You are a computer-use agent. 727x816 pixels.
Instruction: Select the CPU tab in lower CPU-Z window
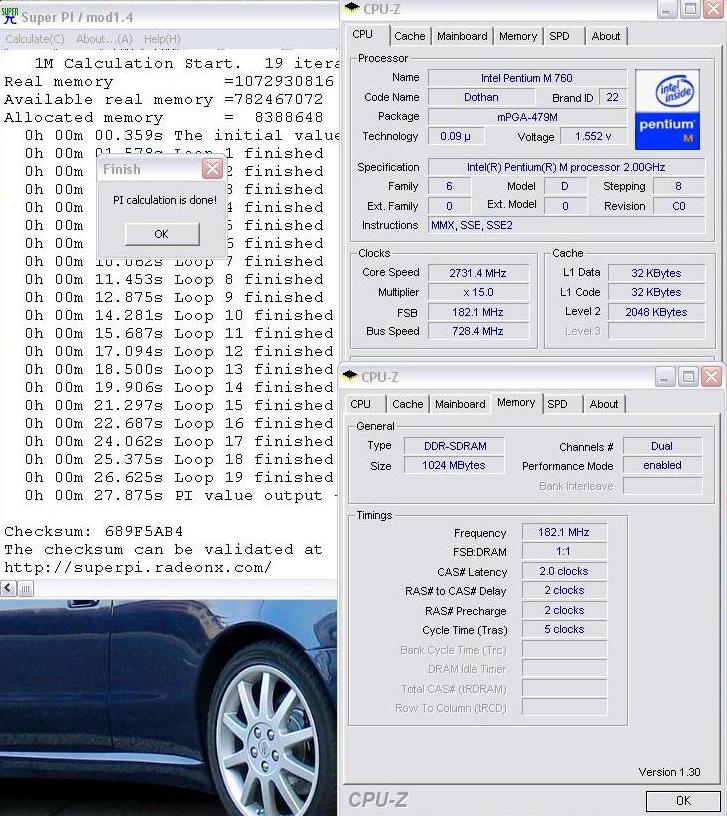pos(361,404)
